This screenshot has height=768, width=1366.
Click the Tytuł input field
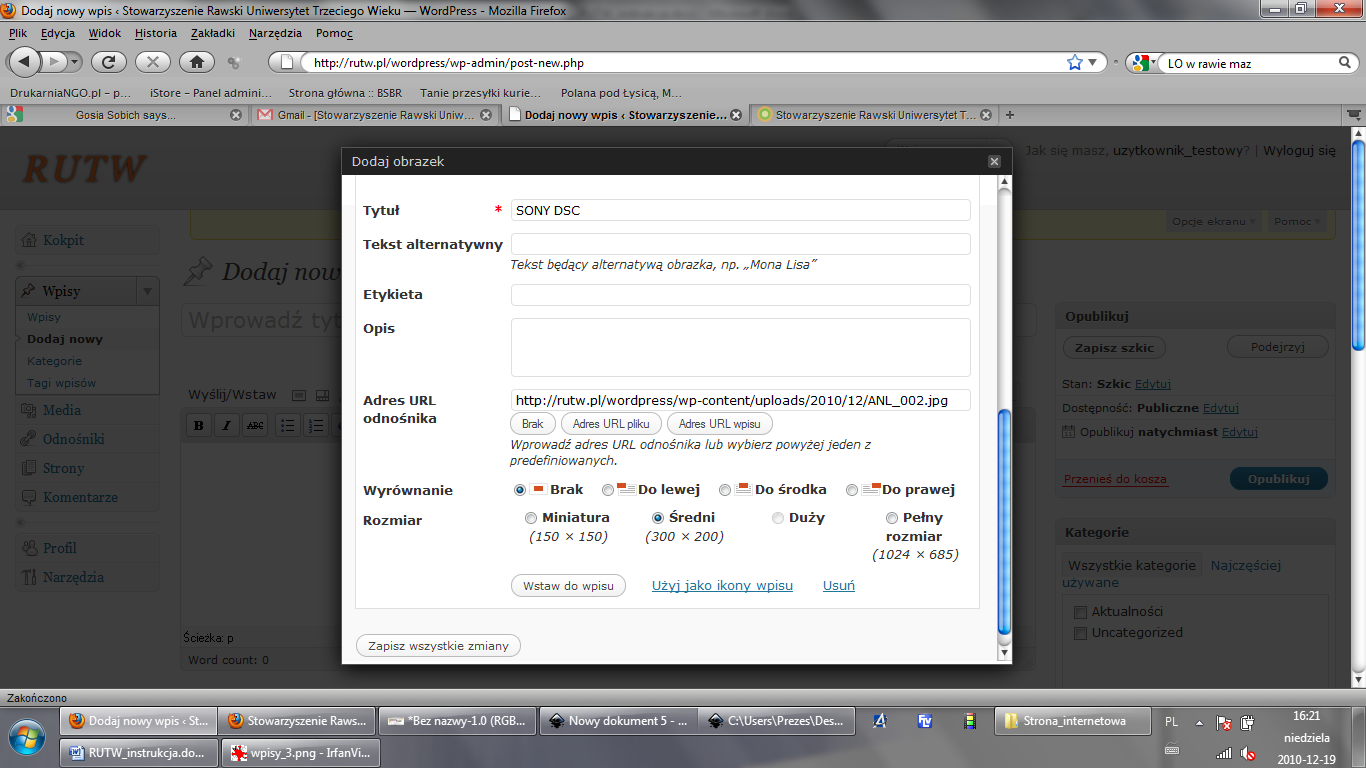click(740, 210)
